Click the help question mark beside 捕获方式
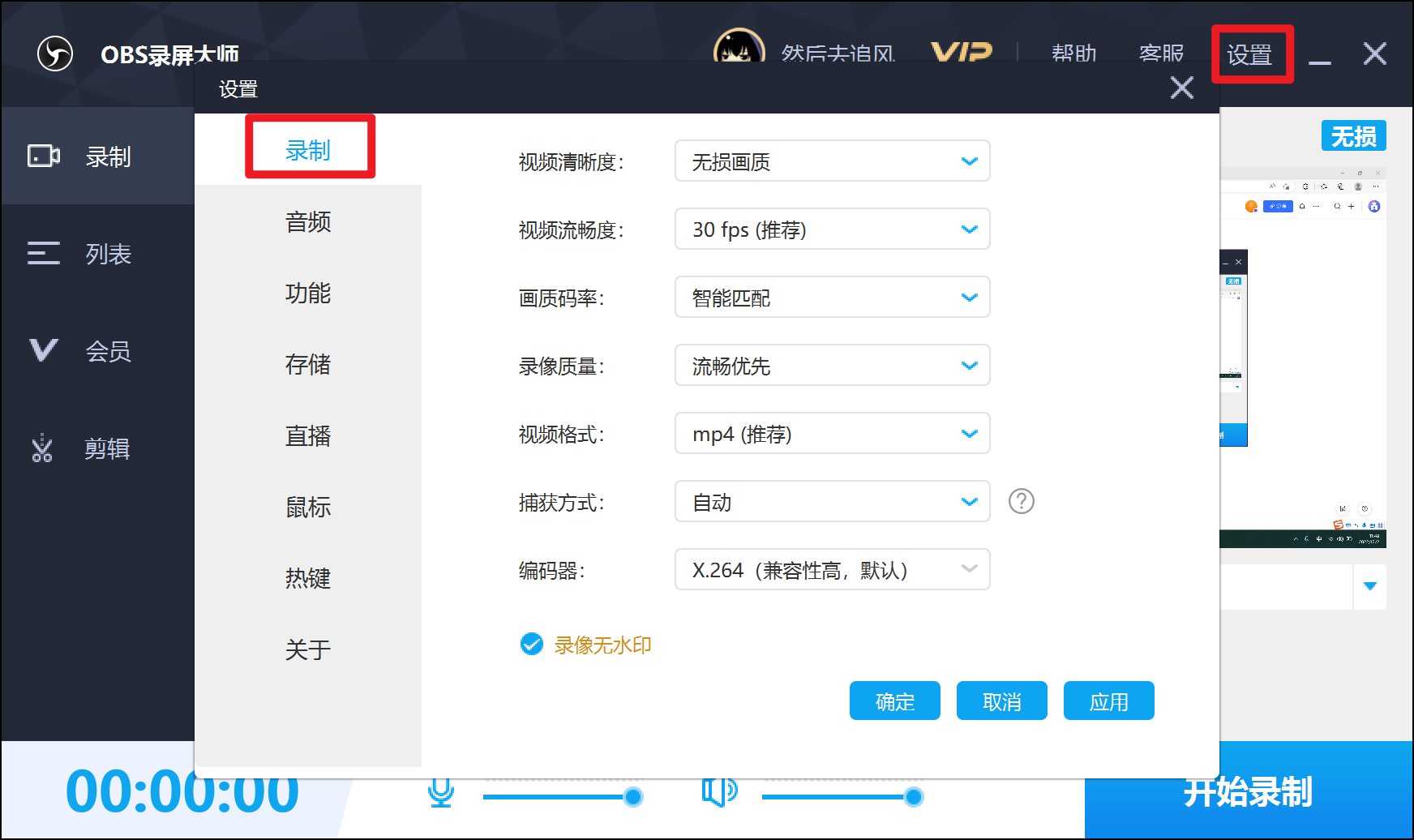This screenshot has width=1414, height=840. click(1022, 502)
